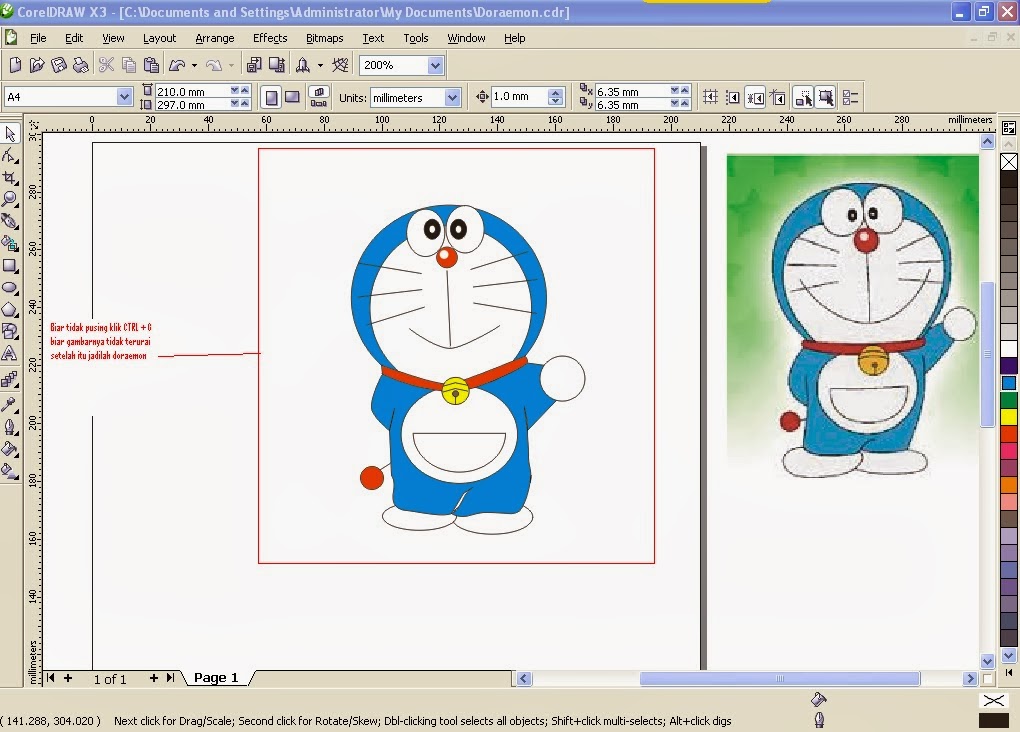1020x732 pixels.
Task: Select the Interactive Fill tool
Action: 10,471
